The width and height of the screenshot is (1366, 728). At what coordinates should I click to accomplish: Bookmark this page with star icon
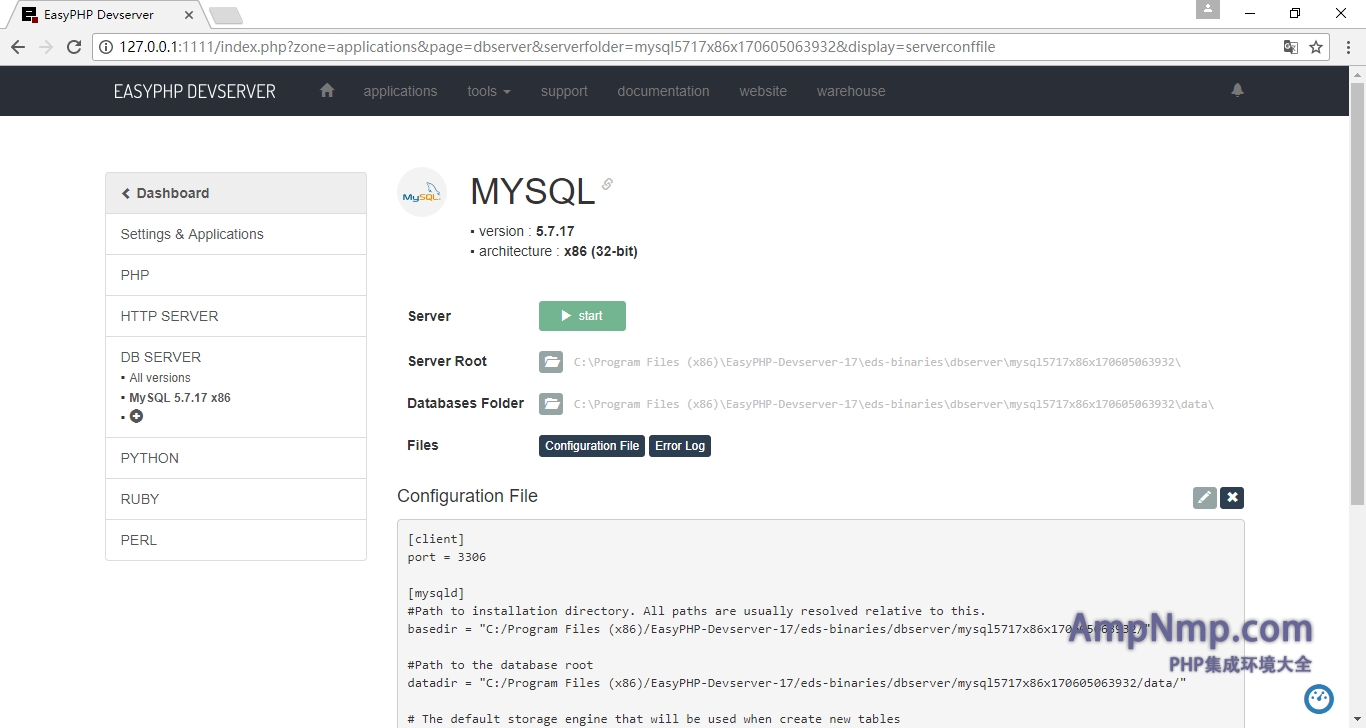1316,47
